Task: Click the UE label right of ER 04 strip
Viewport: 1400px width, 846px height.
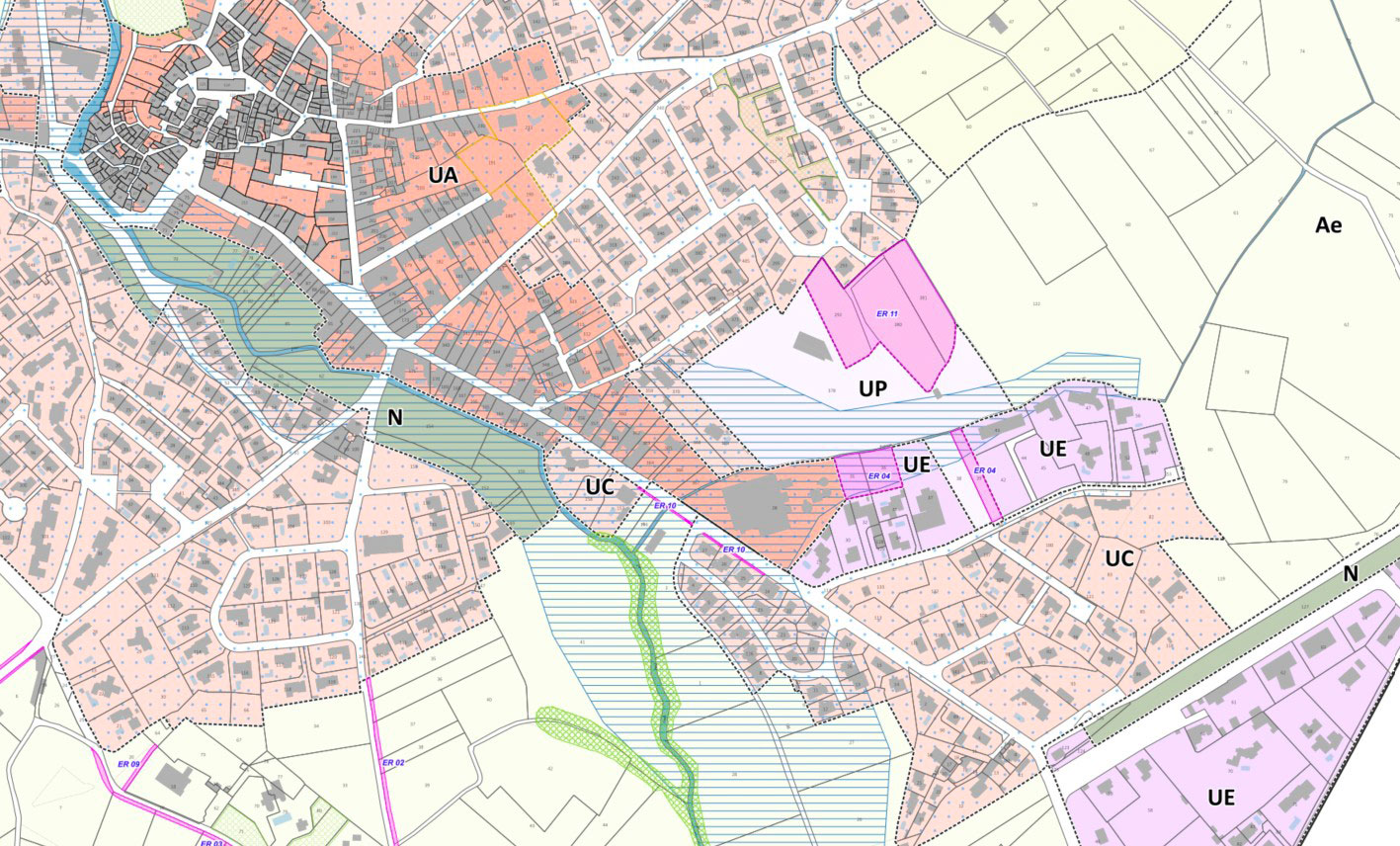Action: (x=1053, y=449)
